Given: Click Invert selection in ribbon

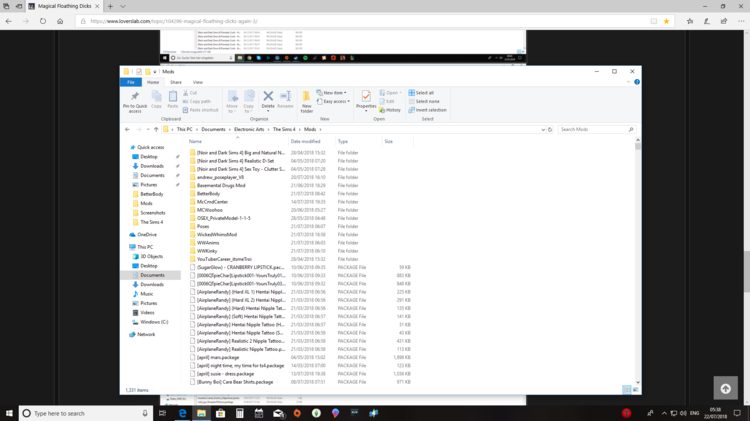Looking at the screenshot, I should coord(428,110).
